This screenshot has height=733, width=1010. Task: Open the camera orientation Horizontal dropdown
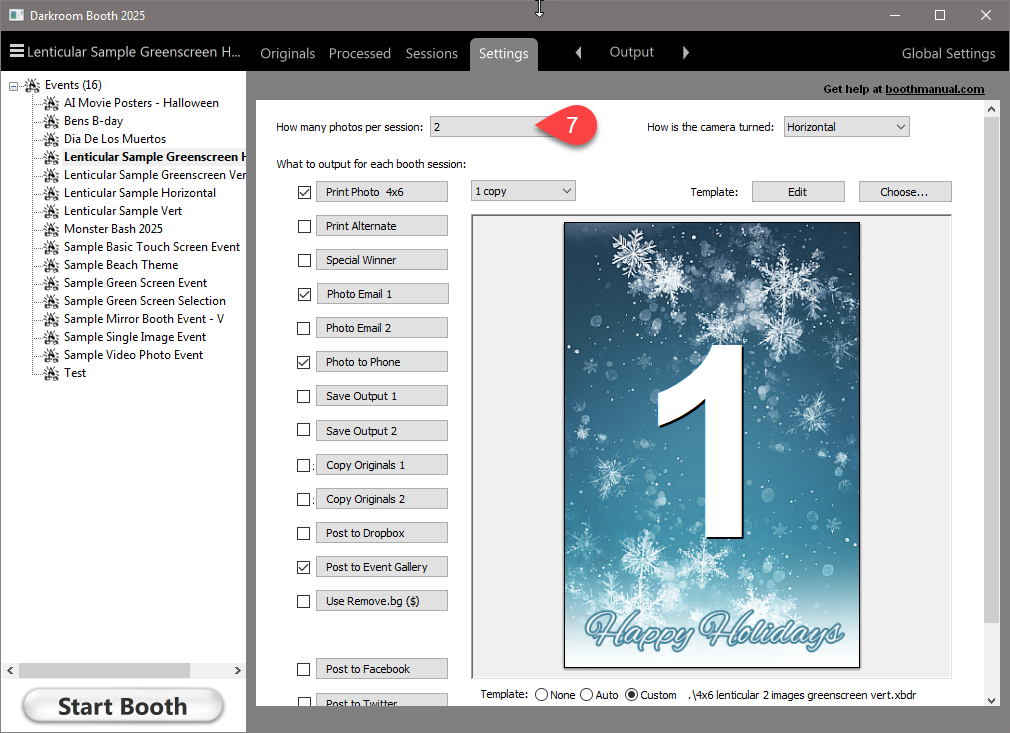(x=846, y=127)
